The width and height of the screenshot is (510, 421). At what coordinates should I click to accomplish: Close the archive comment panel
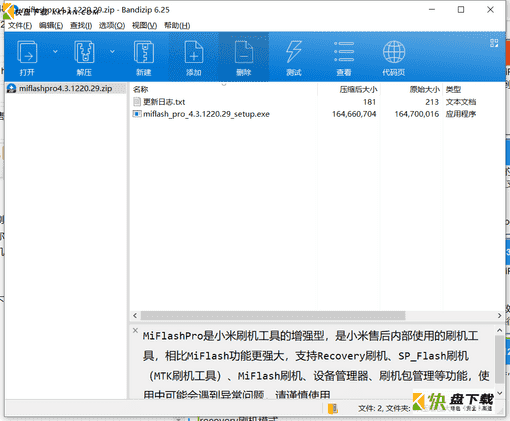pyautogui.click(x=135, y=330)
